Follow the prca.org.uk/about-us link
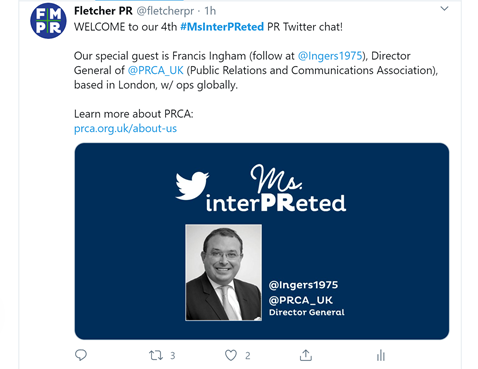 [x=125, y=129]
